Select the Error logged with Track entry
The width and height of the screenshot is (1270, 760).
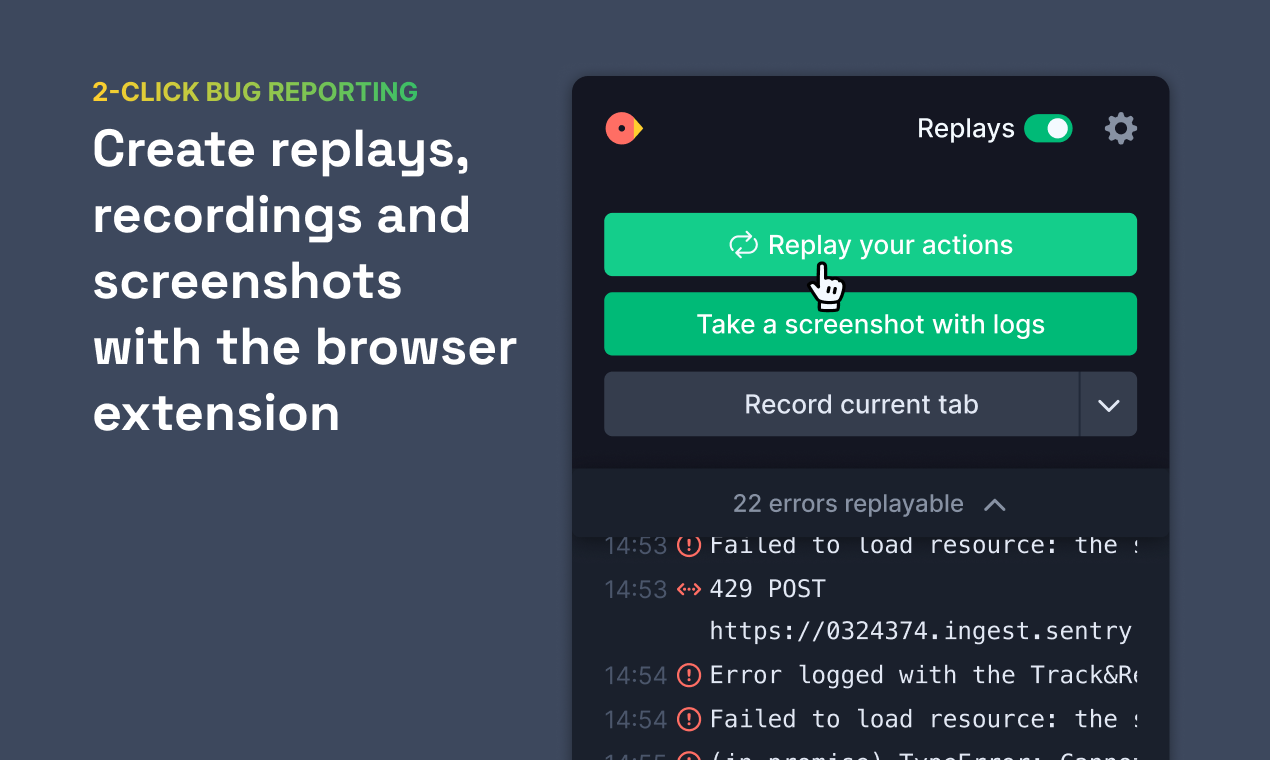(923, 675)
